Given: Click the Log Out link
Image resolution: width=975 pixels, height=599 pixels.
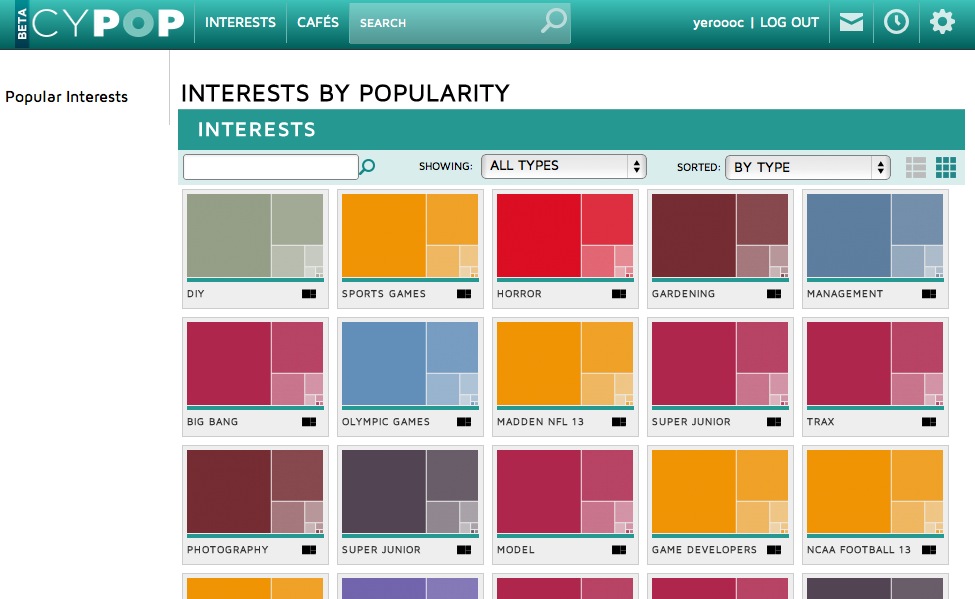Looking at the screenshot, I should point(789,22).
